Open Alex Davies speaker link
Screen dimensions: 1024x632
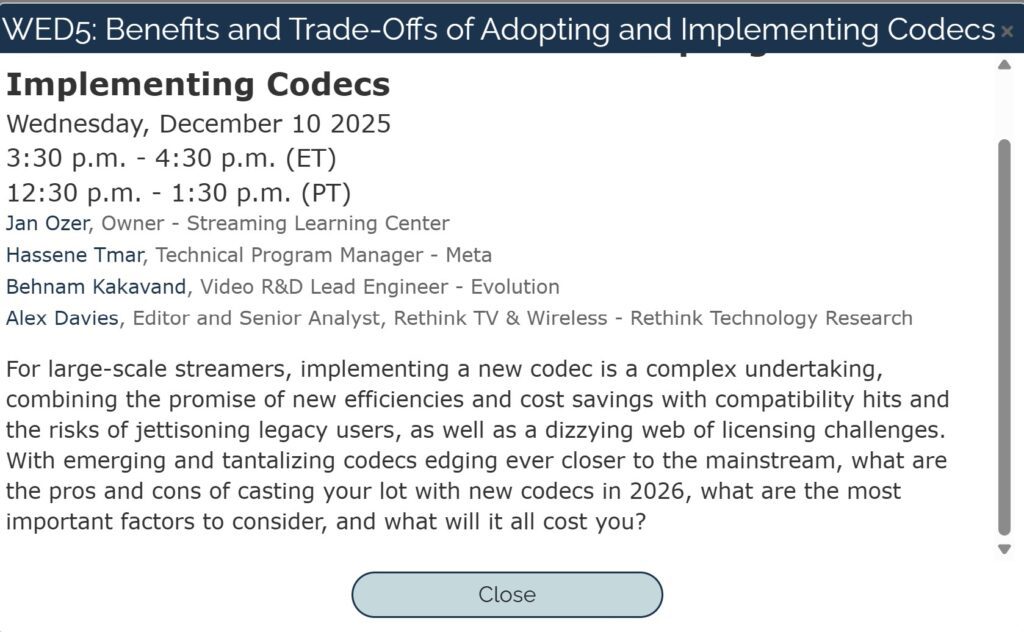[63, 319]
